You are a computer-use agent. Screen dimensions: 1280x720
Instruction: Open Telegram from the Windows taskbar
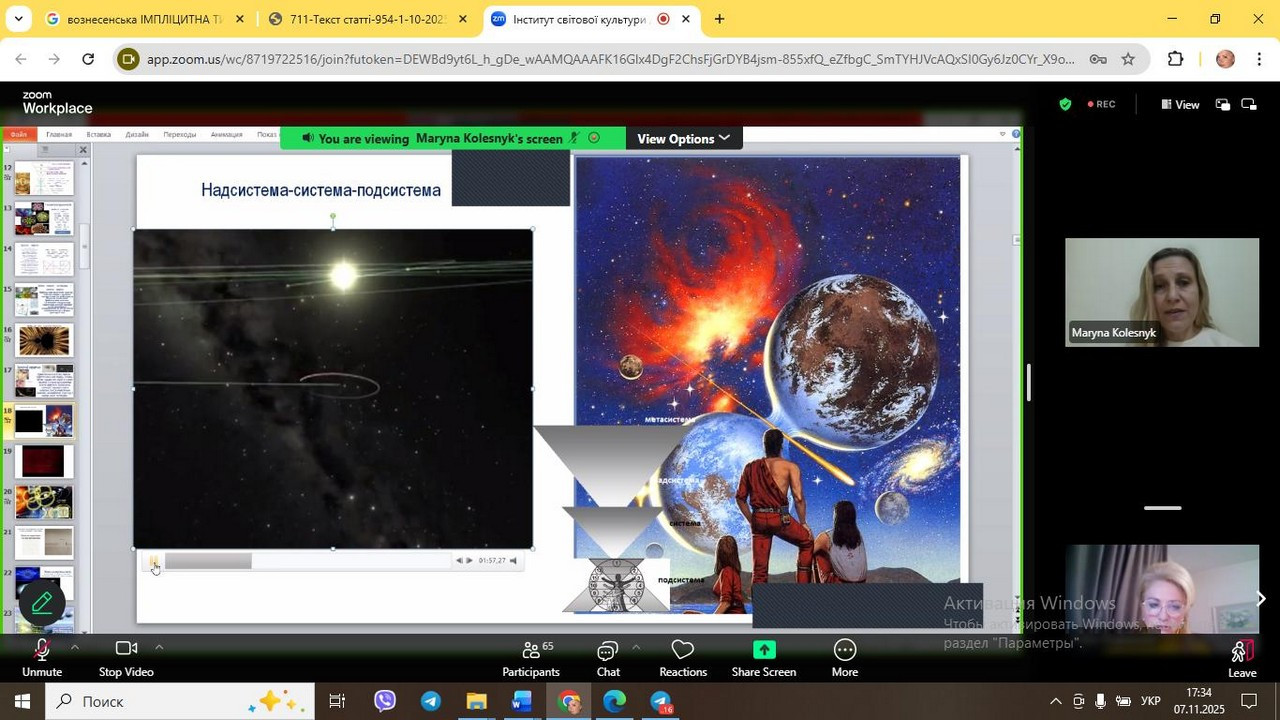tap(431, 702)
